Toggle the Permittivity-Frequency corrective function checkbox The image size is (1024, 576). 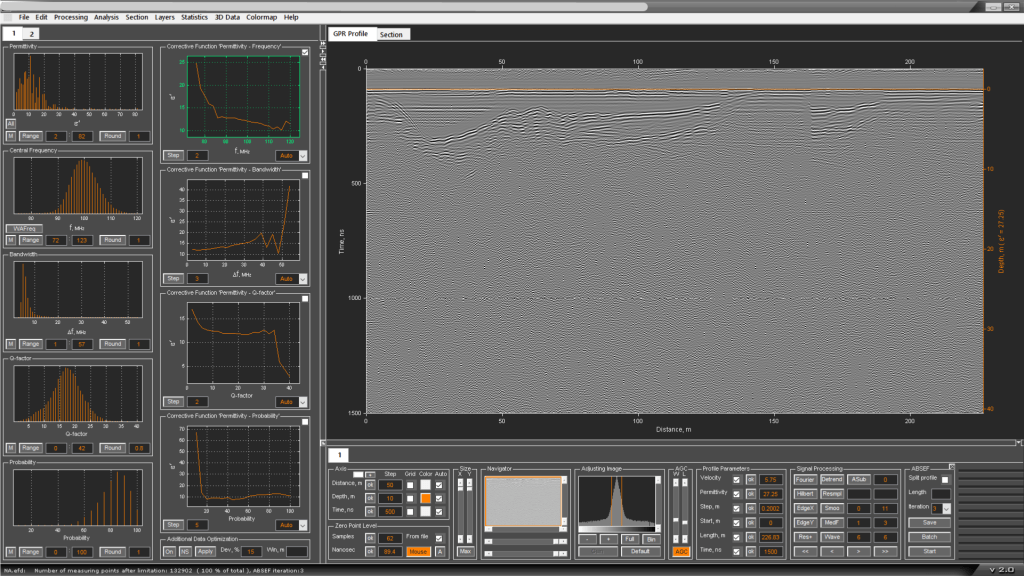click(305, 52)
